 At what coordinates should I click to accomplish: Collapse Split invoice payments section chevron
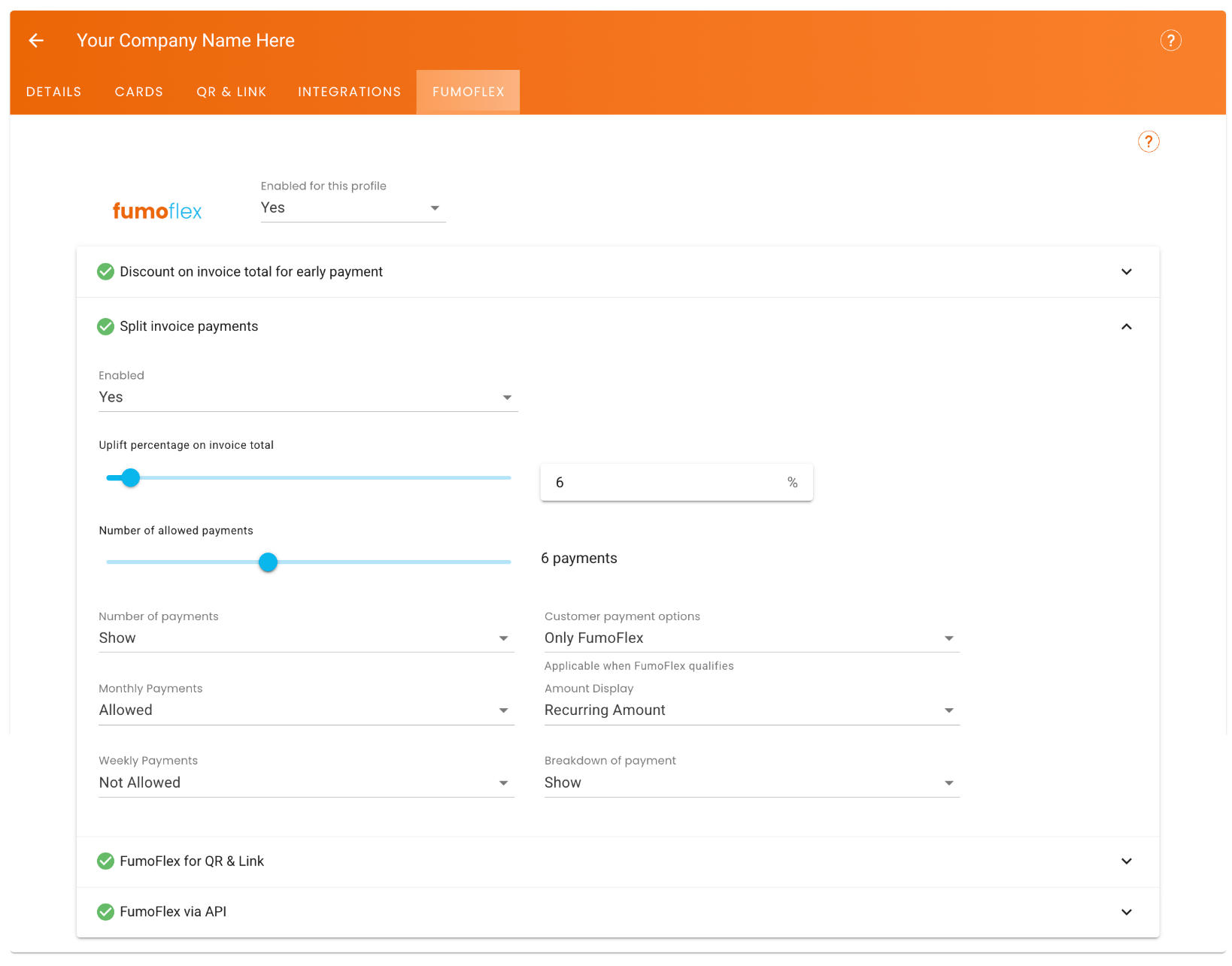point(1126,326)
